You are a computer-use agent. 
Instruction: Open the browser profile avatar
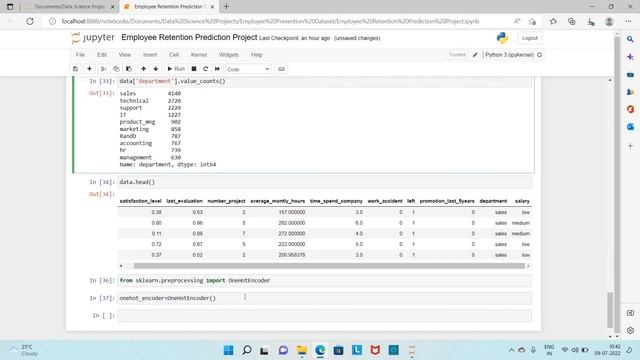pos(609,21)
